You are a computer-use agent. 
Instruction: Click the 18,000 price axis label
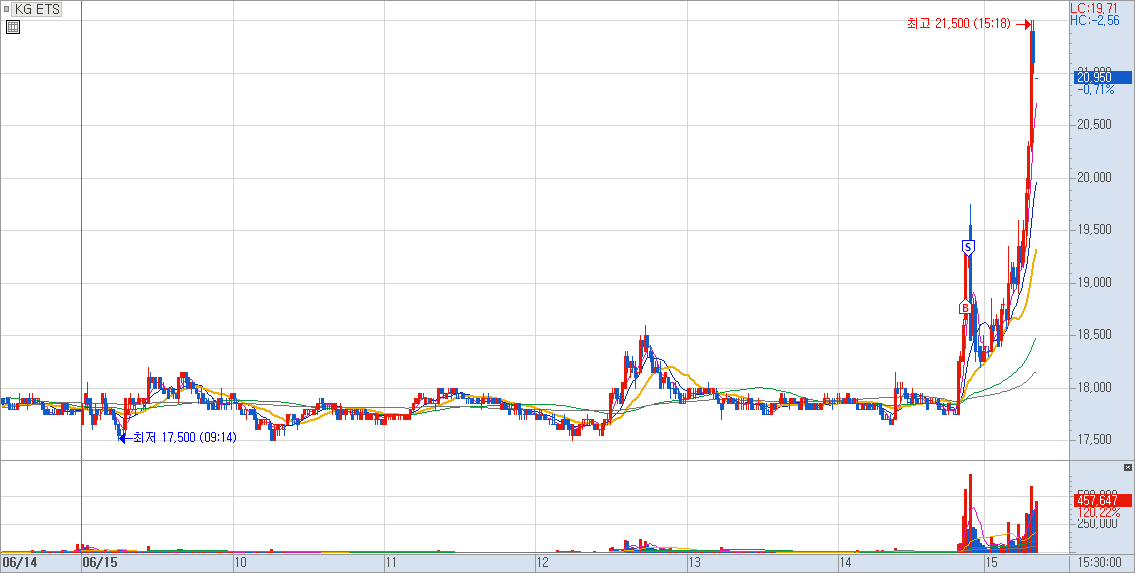[x=1094, y=387]
